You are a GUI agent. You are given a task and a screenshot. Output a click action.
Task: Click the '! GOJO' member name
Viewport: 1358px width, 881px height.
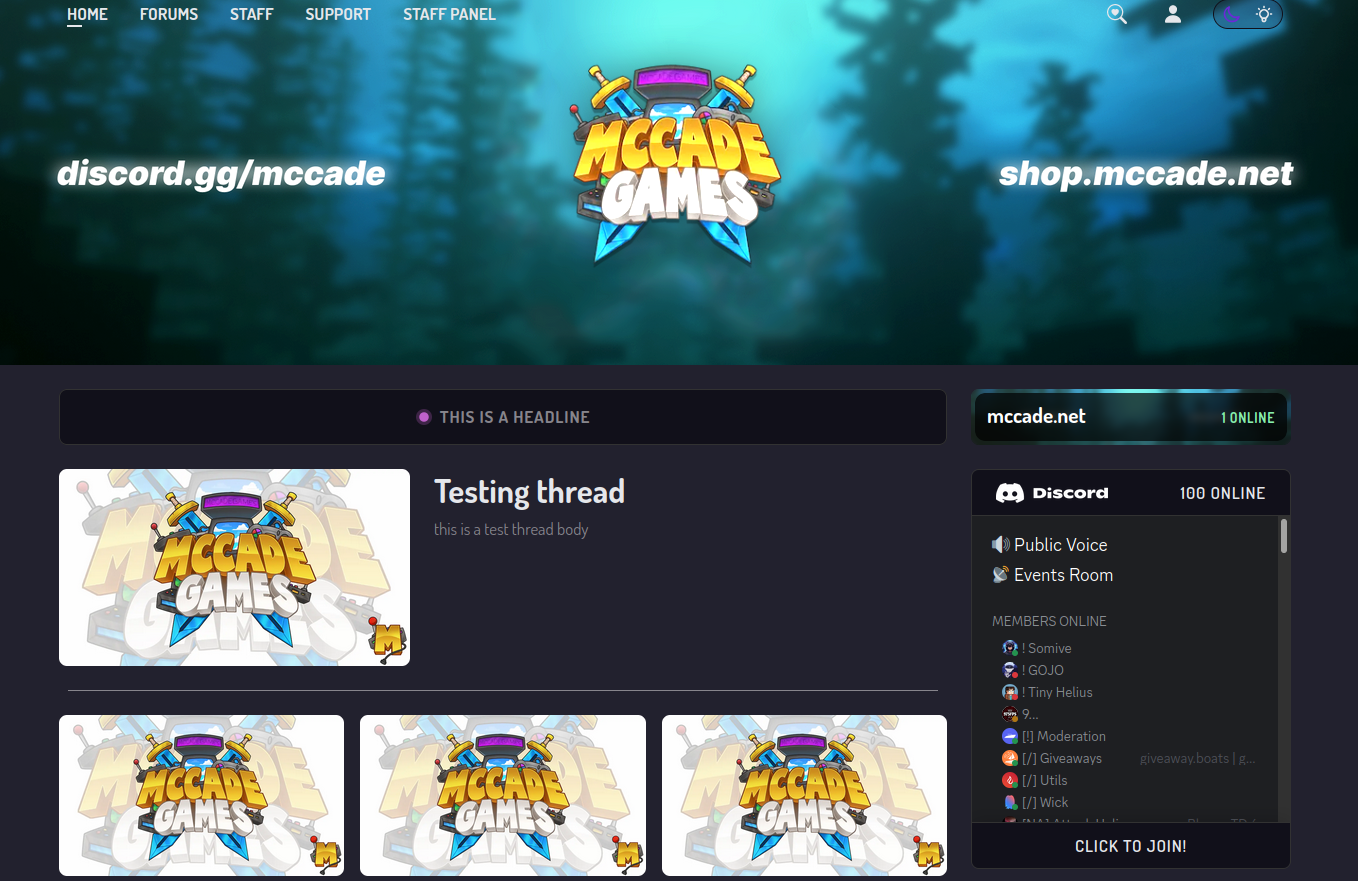[x=1043, y=670]
